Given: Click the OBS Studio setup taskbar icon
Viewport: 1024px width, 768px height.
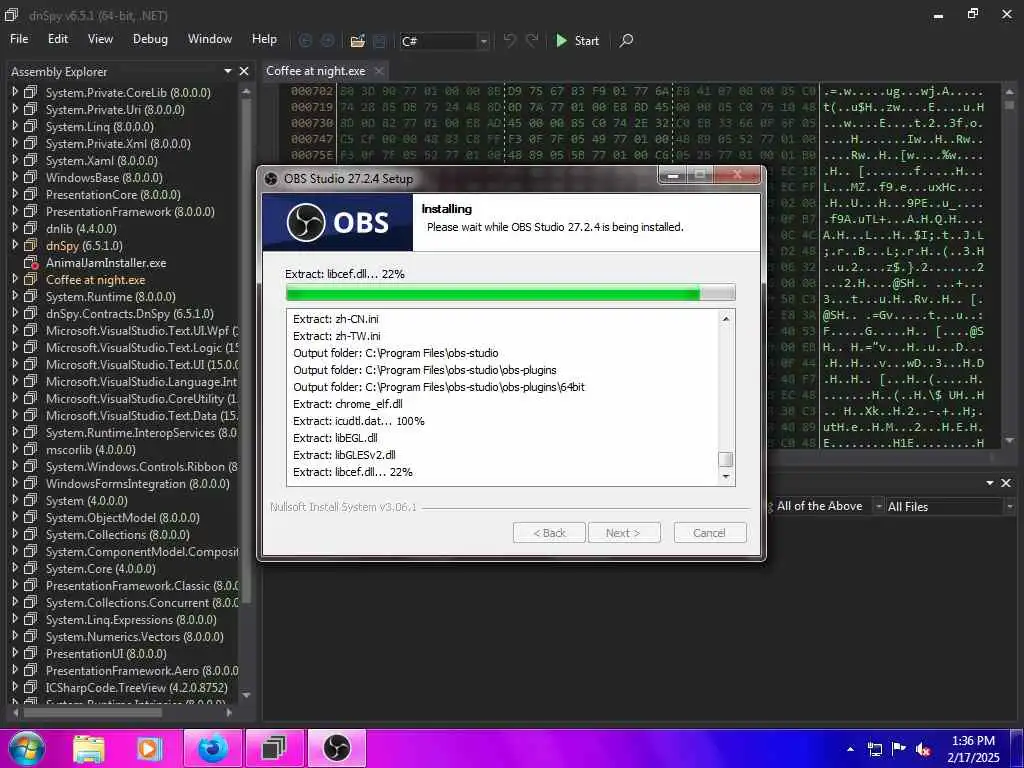Looking at the screenshot, I should coord(337,748).
